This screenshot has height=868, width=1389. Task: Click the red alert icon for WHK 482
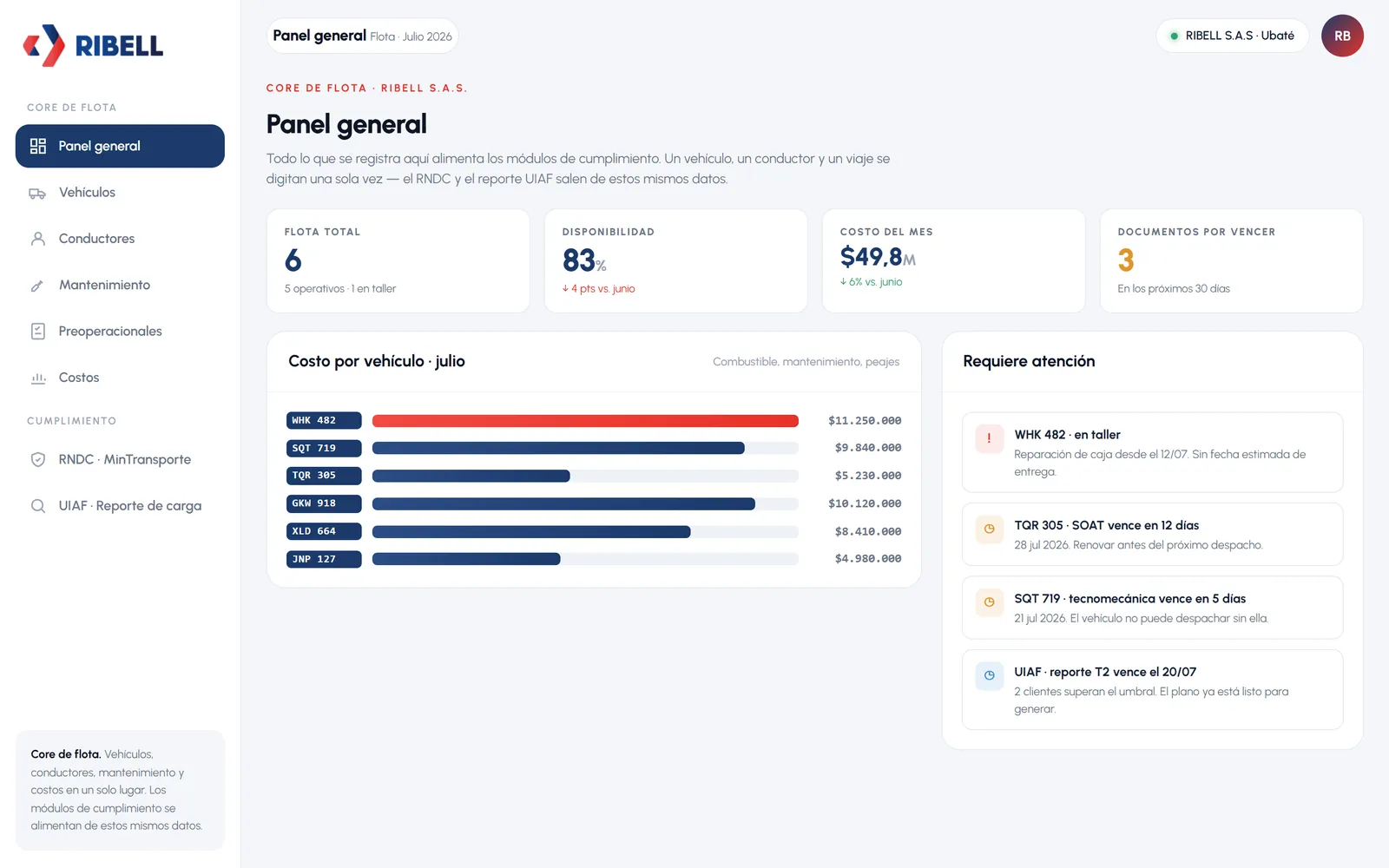(989, 438)
